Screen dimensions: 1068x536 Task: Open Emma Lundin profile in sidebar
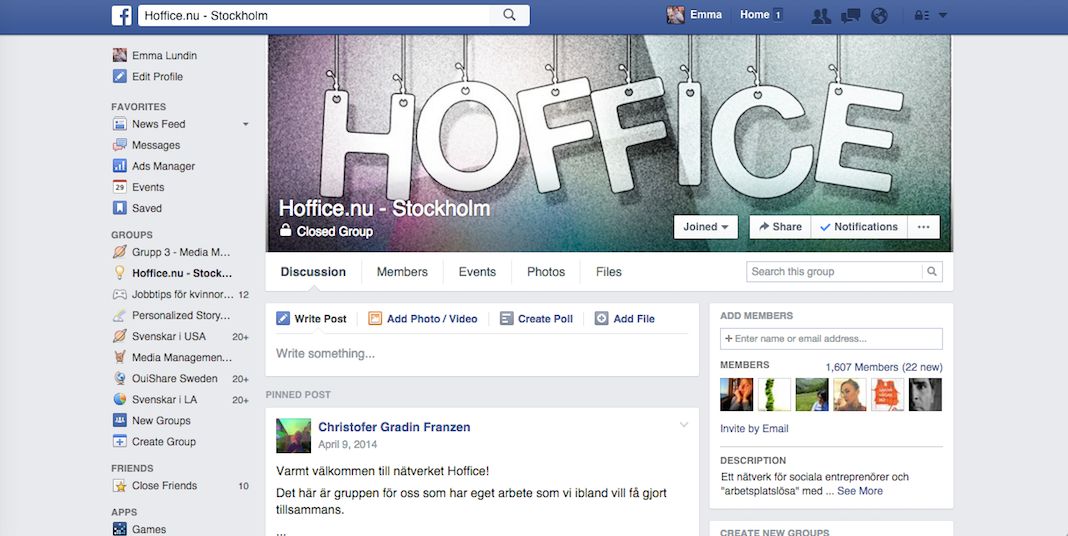coord(164,56)
